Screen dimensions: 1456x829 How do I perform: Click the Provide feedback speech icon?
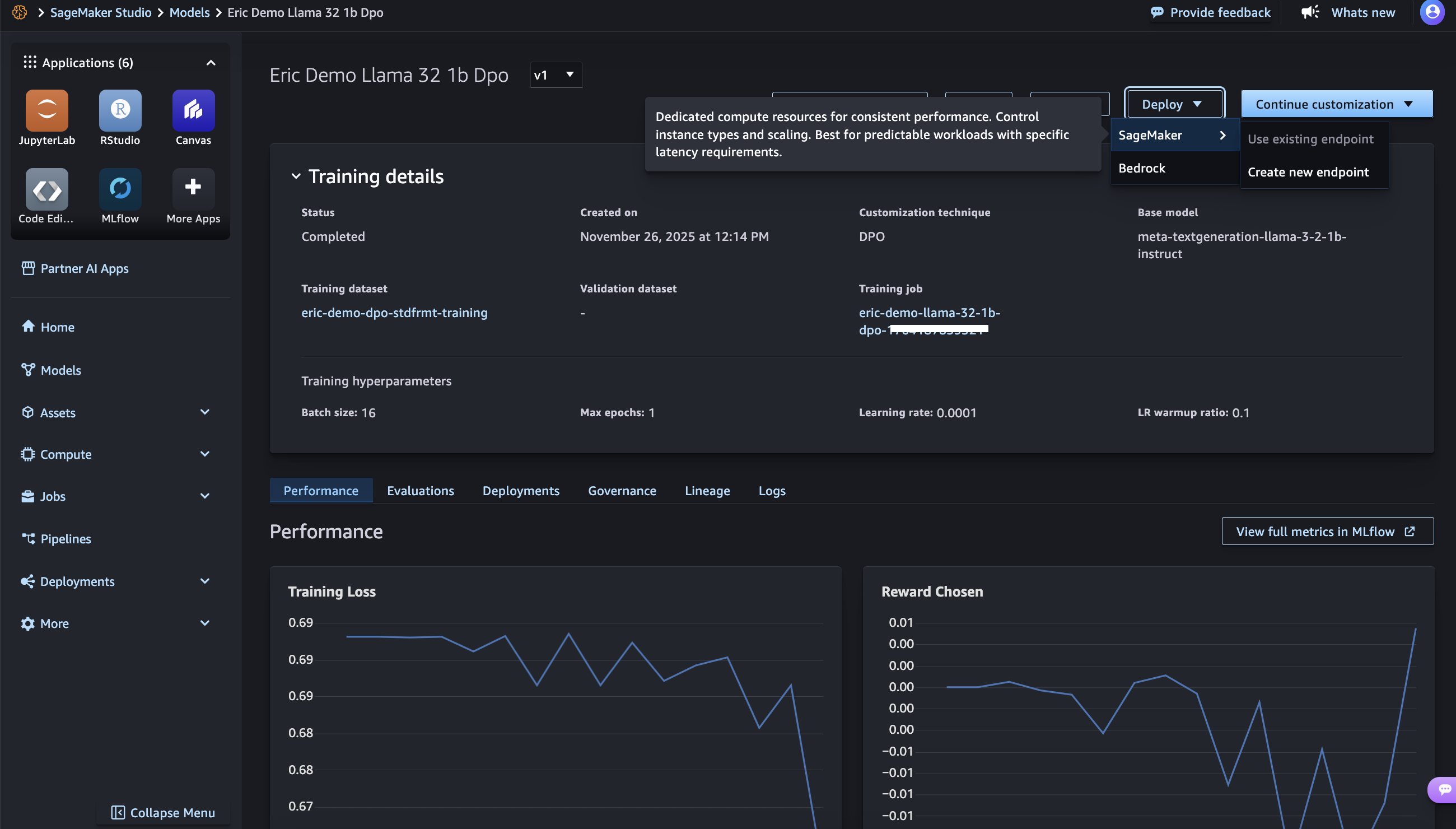tap(1156, 12)
